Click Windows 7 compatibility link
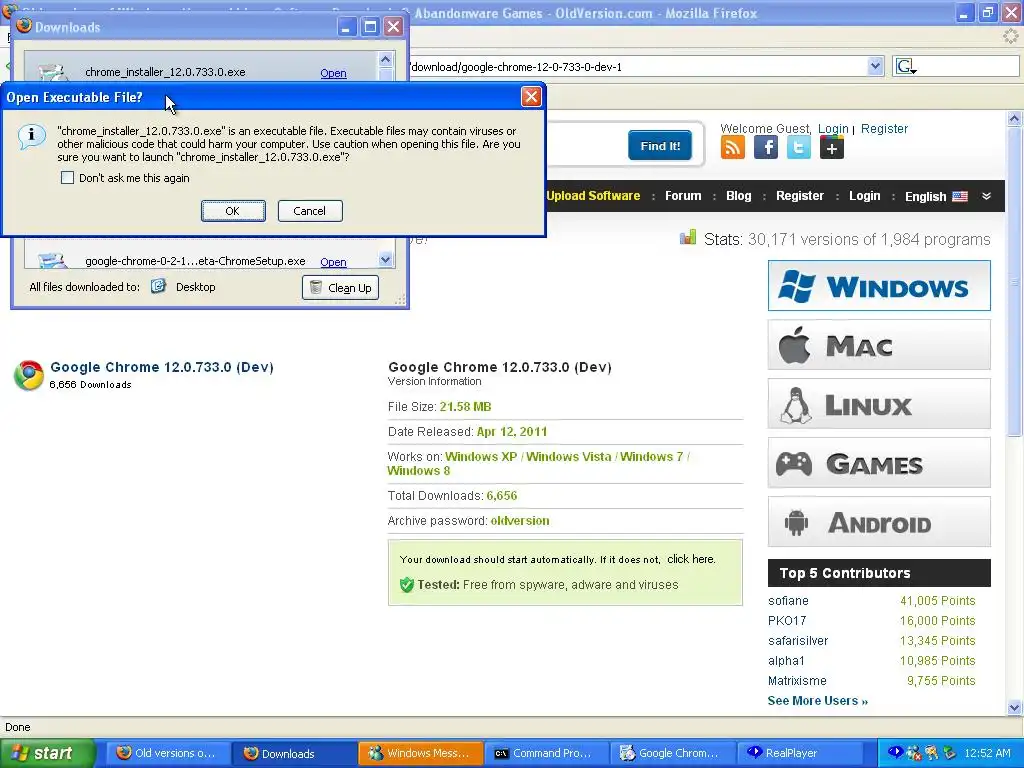The image size is (1024, 768). (651, 456)
